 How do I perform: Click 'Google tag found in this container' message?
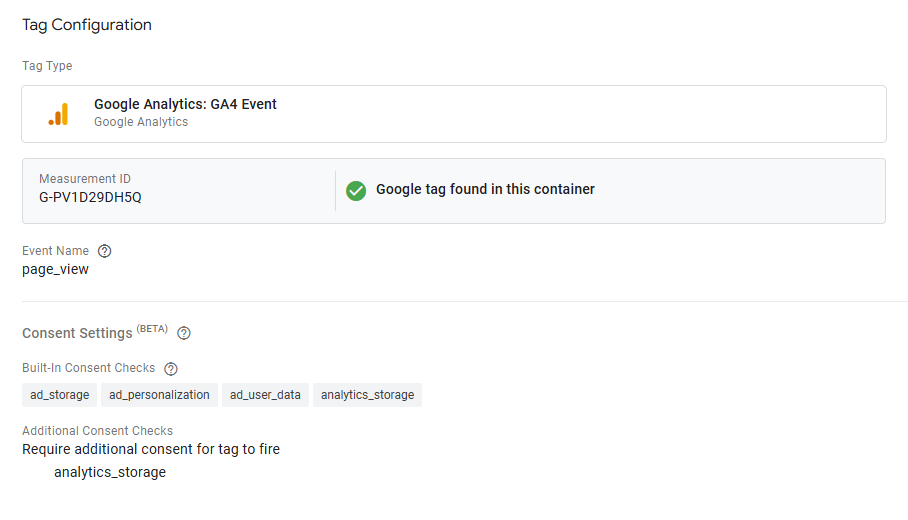tap(485, 189)
